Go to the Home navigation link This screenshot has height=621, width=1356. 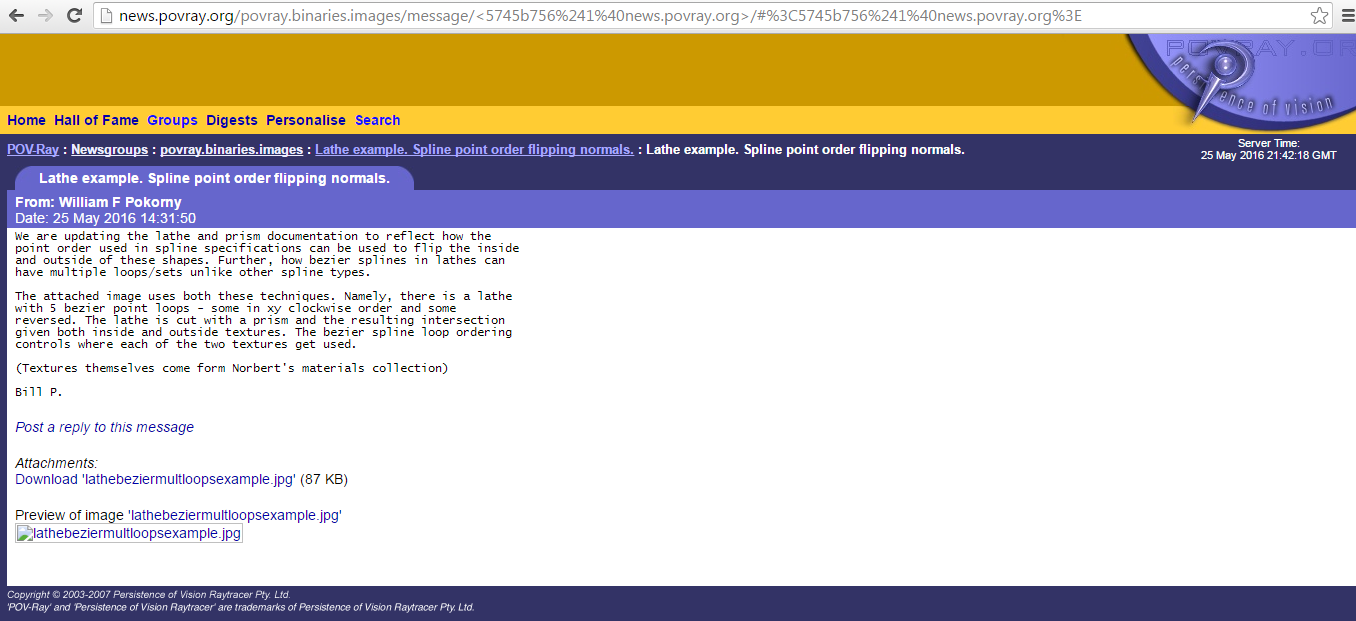pyautogui.click(x=26, y=120)
